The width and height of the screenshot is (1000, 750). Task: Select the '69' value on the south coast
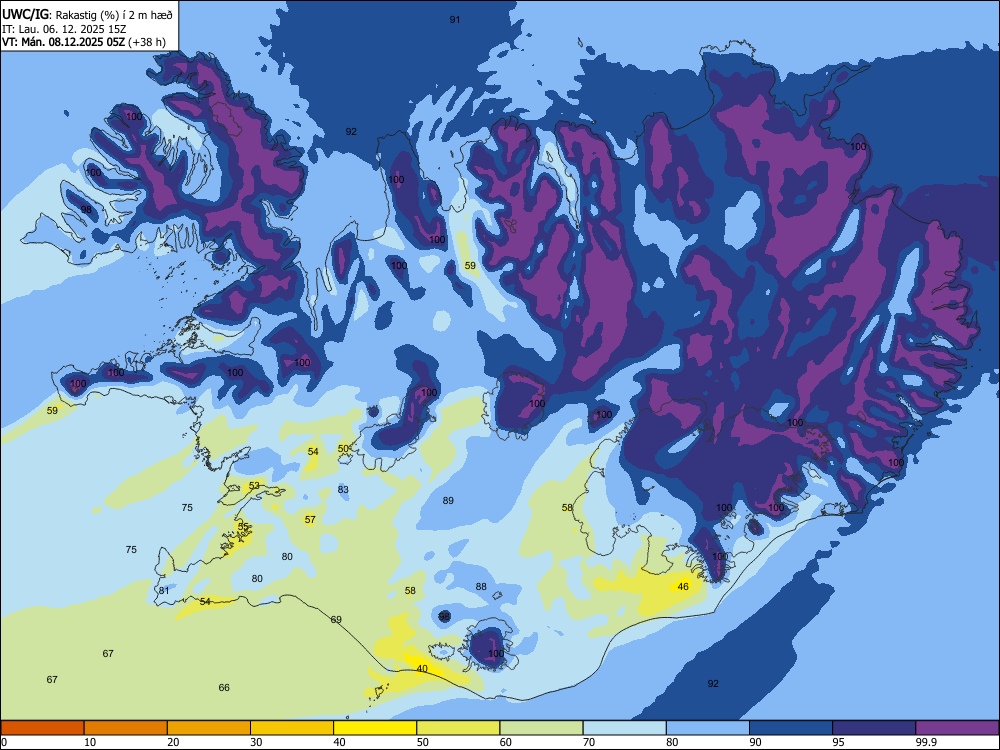pos(336,620)
